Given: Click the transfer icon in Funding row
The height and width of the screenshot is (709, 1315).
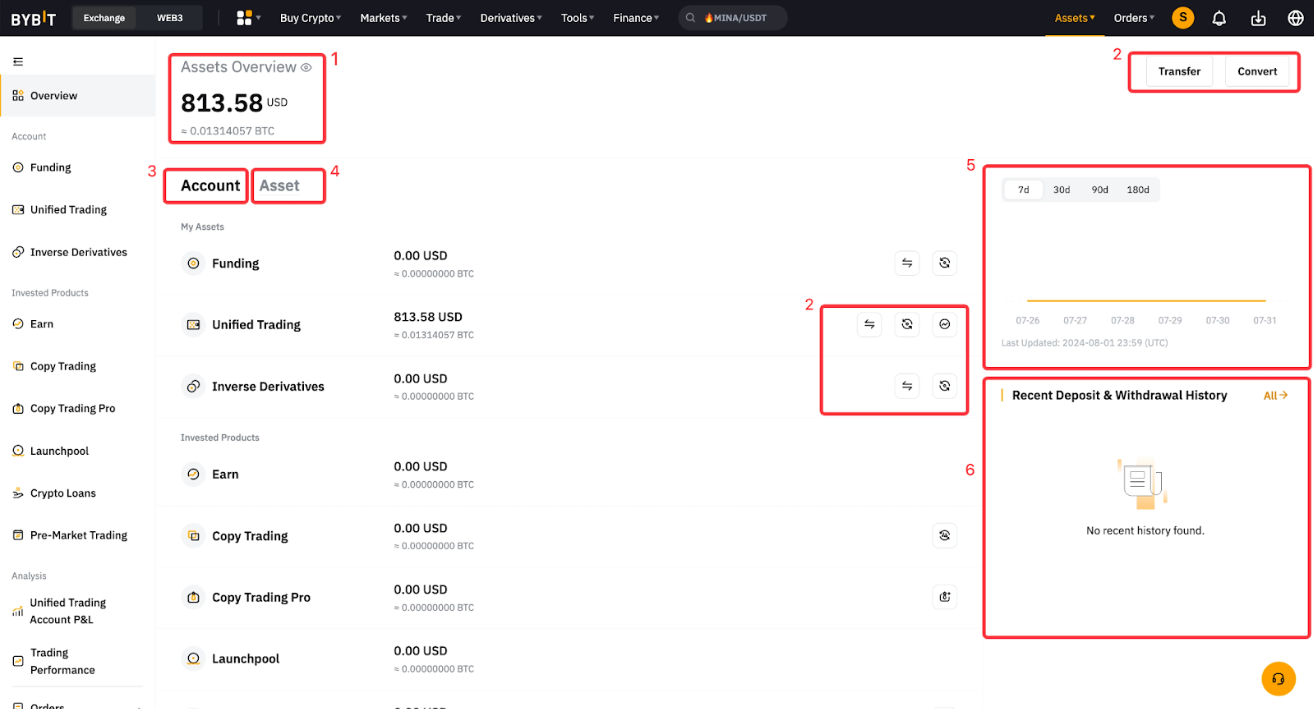Looking at the screenshot, I should (x=907, y=263).
